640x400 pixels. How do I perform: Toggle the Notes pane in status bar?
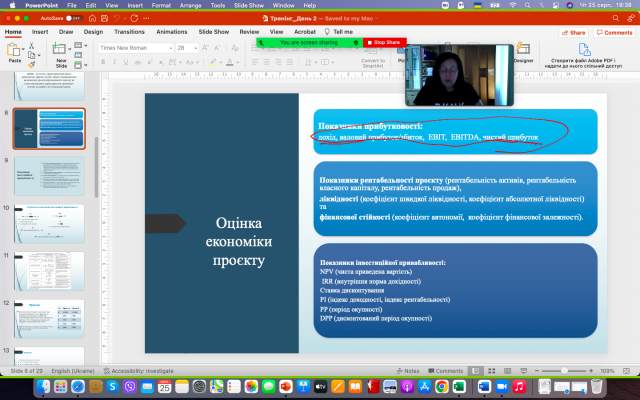408,371
